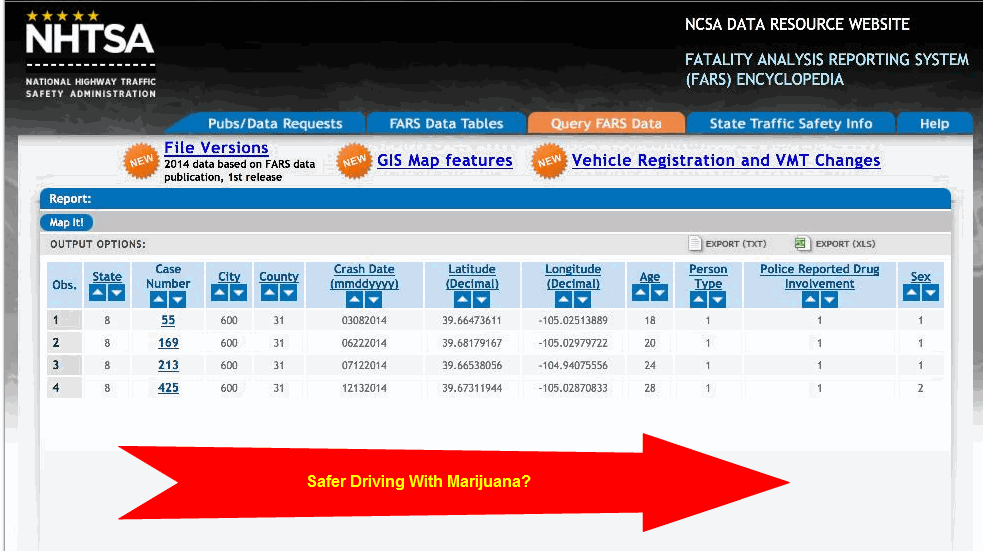Image resolution: width=983 pixels, height=551 pixels.
Task: Click the NEW badge beside File Versions
Action: pos(141,161)
